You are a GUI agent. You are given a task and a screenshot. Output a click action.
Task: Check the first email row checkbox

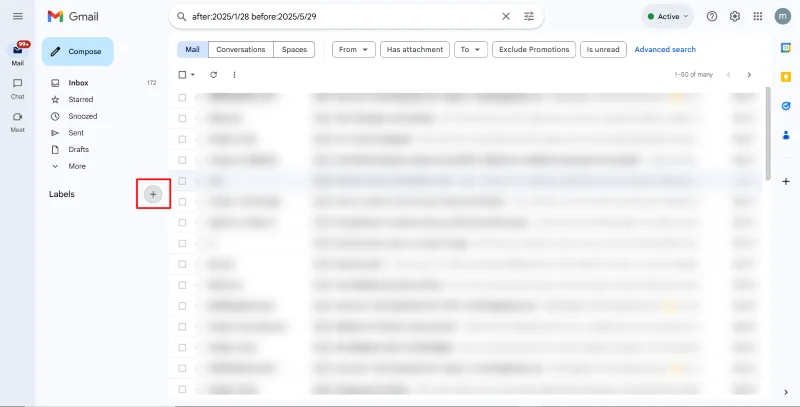tap(182, 97)
